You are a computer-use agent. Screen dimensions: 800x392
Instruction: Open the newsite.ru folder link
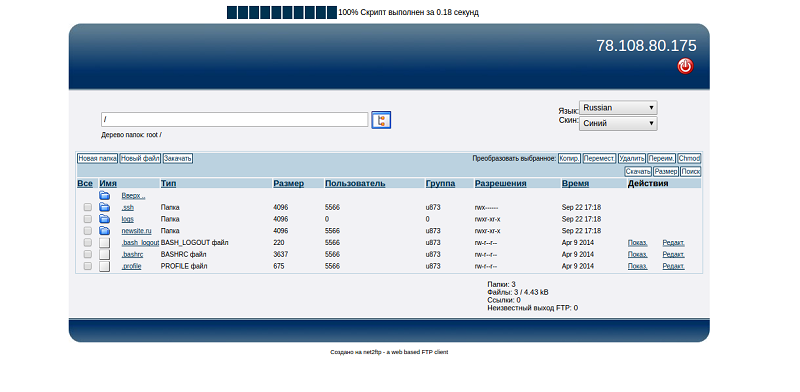[x=136, y=231]
